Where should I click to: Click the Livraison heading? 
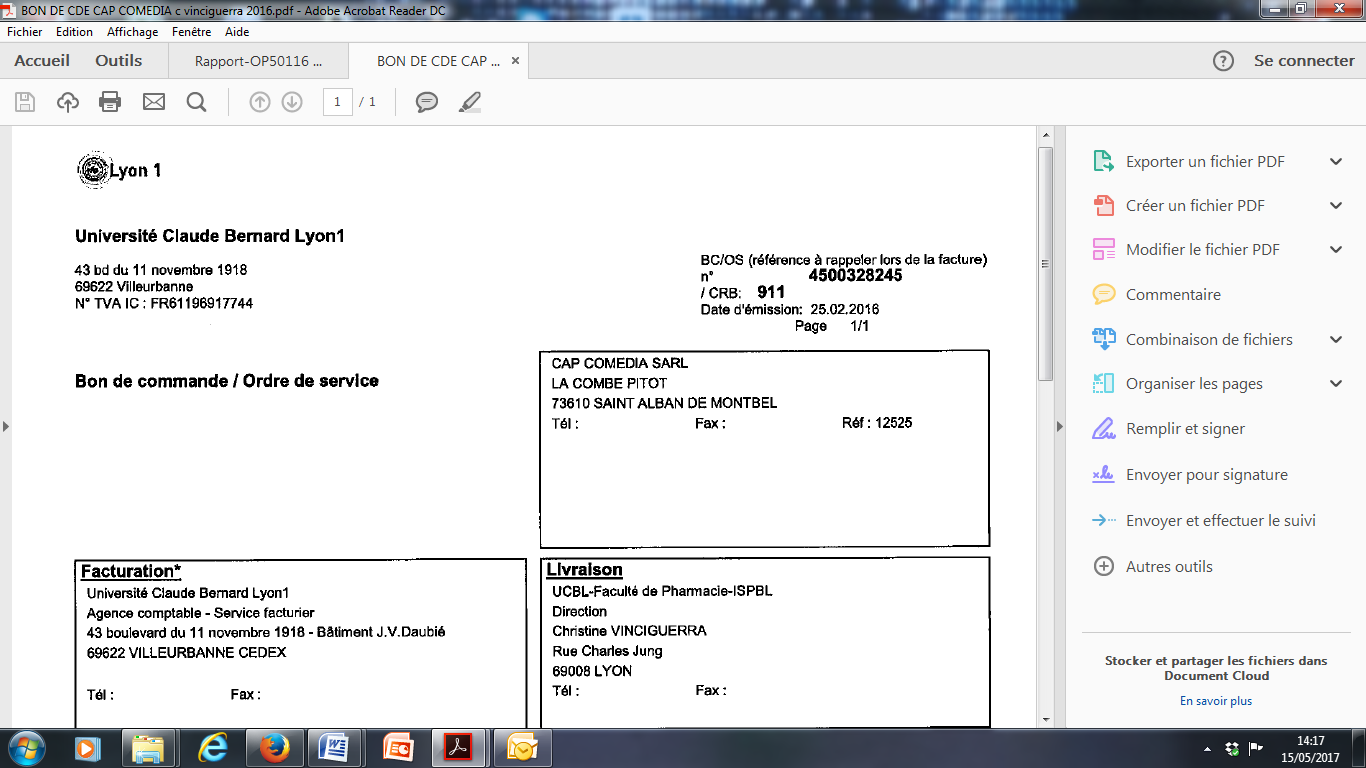585,570
